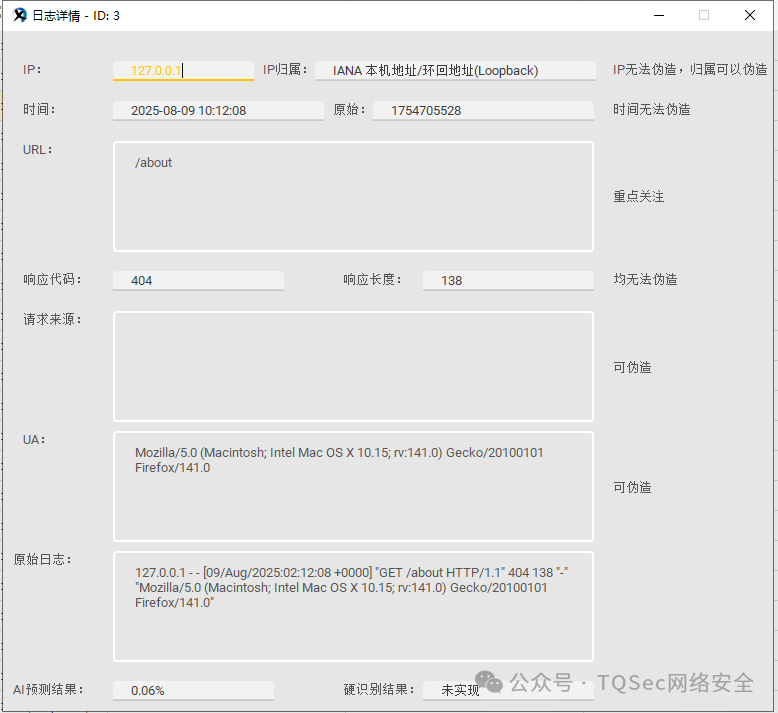
Task: Close the 日志详情 window
Action: pyautogui.click(x=750, y=15)
